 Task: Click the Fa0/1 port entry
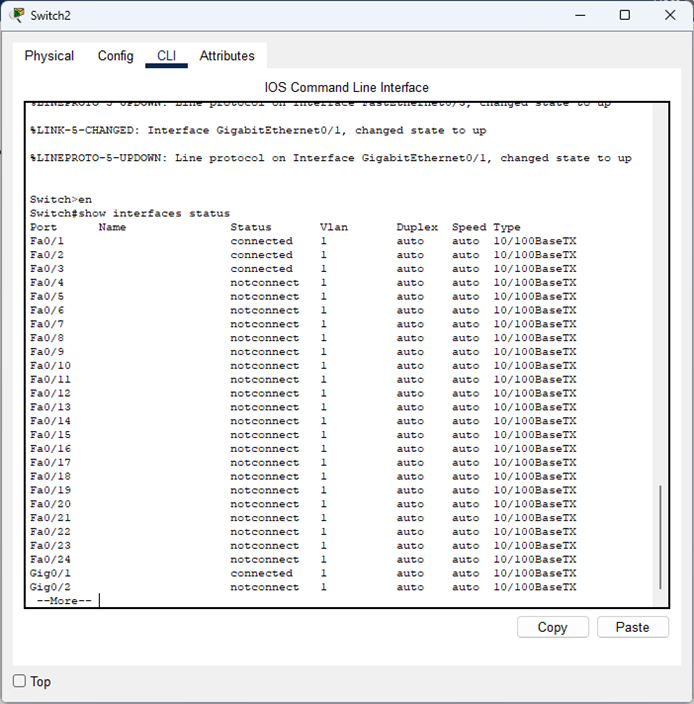coord(47,241)
